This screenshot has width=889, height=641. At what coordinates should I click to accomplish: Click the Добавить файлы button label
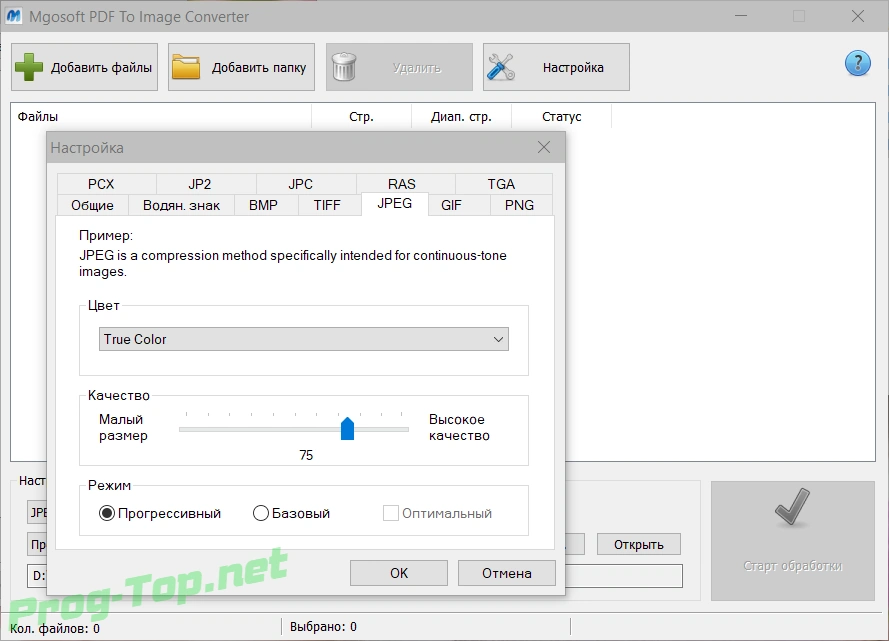pos(101,67)
